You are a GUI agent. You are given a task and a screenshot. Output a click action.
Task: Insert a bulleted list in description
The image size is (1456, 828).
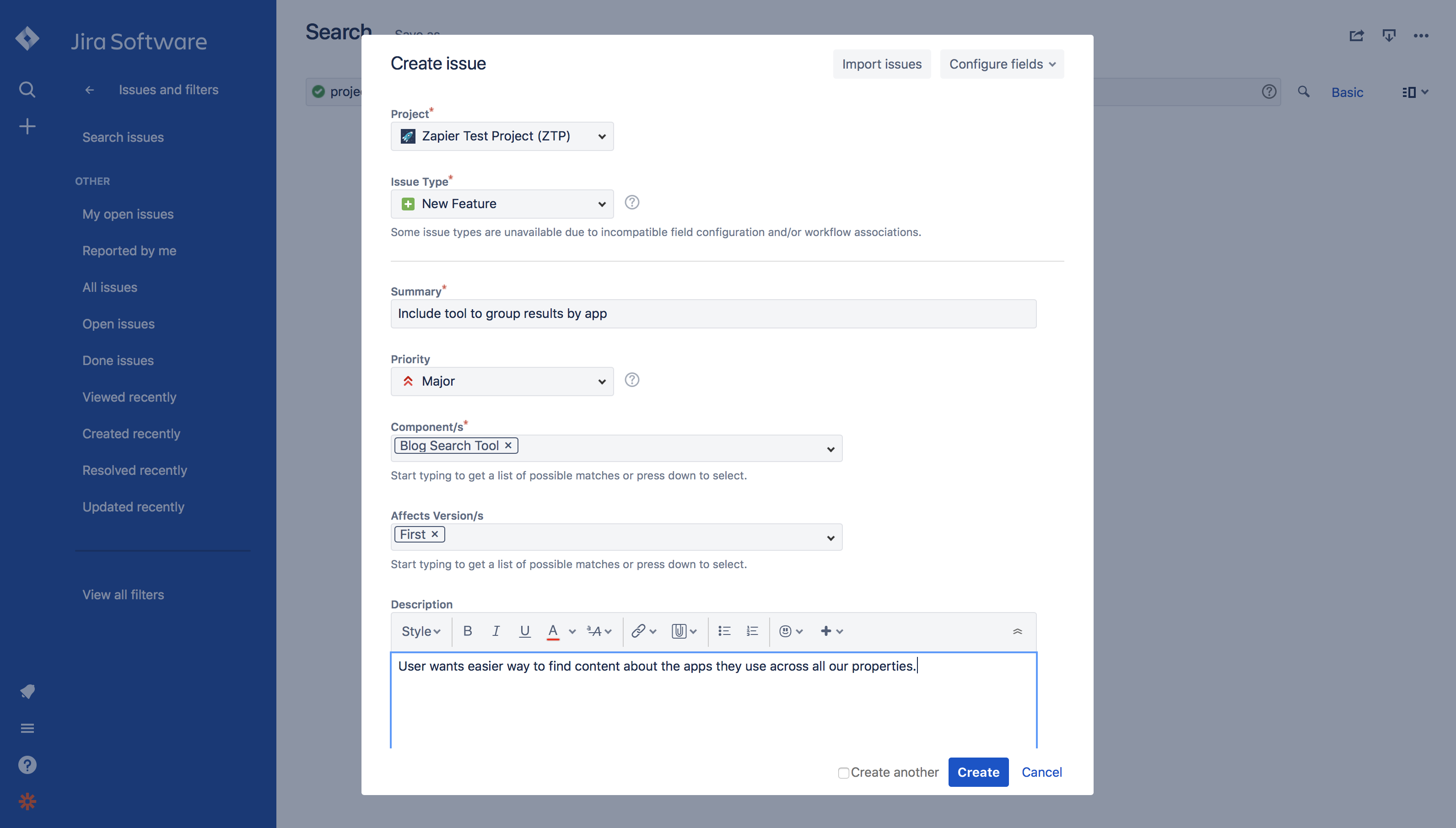(x=724, y=631)
